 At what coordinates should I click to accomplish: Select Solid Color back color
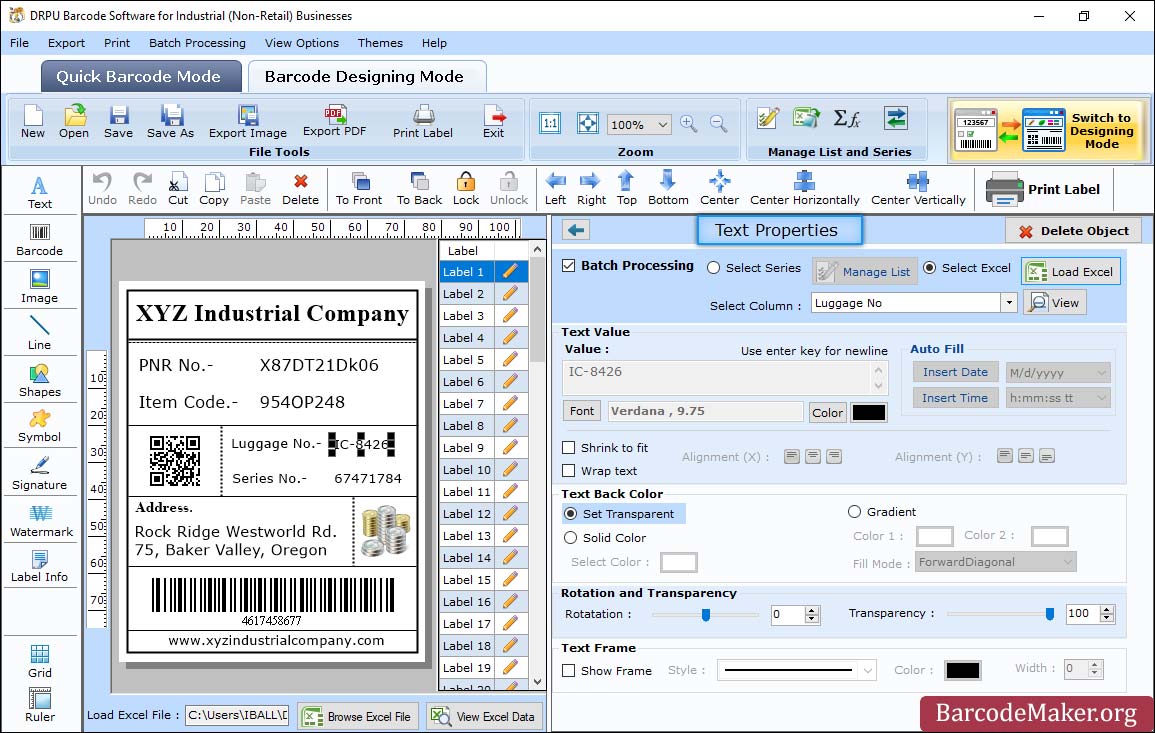pyautogui.click(x=570, y=538)
